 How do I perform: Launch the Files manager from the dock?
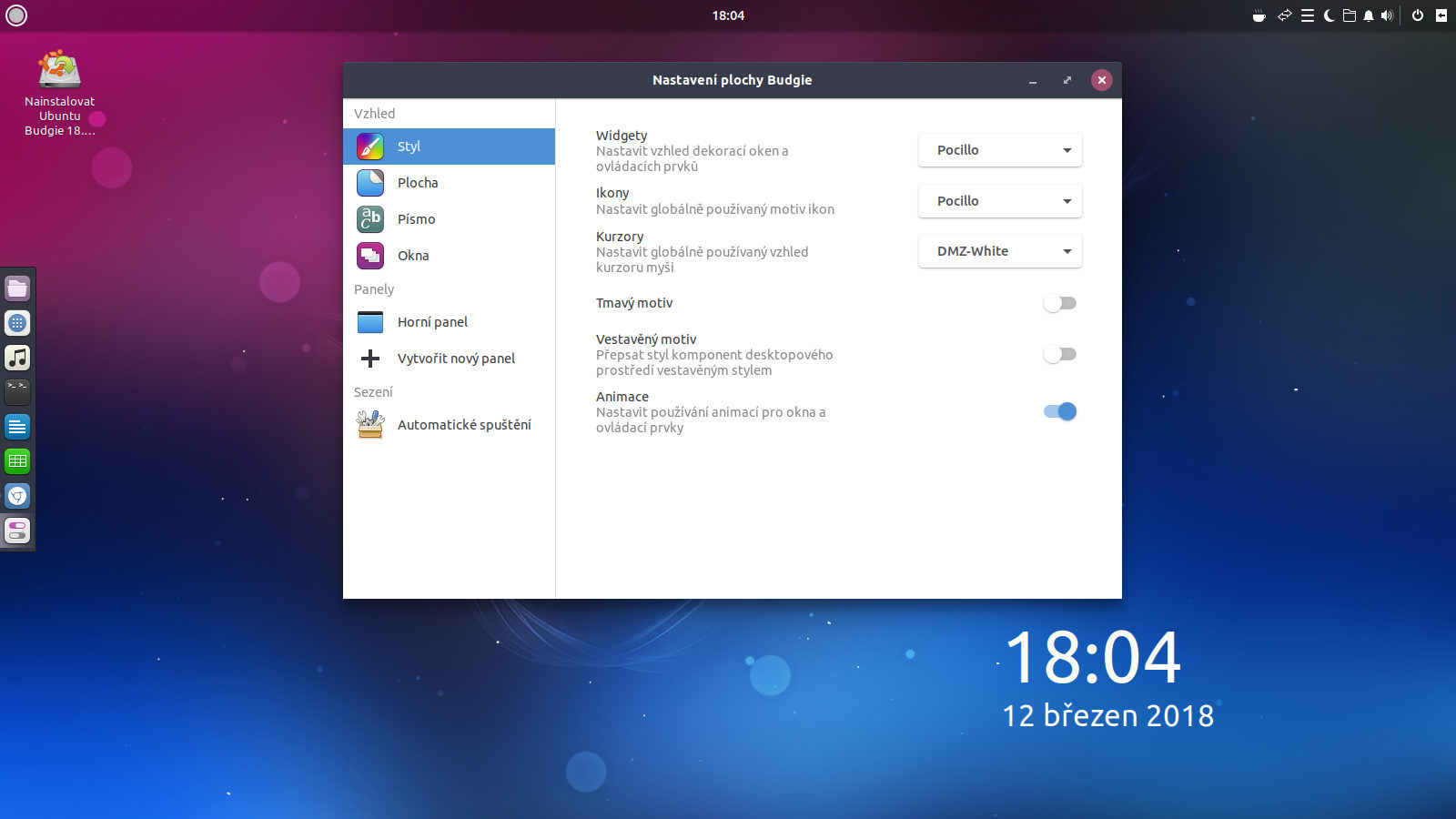[17, 288]
